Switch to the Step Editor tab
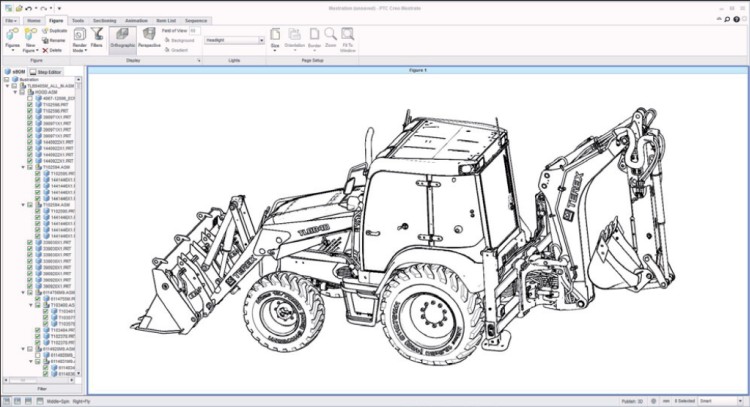The width and height of the screenshot is (750, 407). (x=47, y=72)
